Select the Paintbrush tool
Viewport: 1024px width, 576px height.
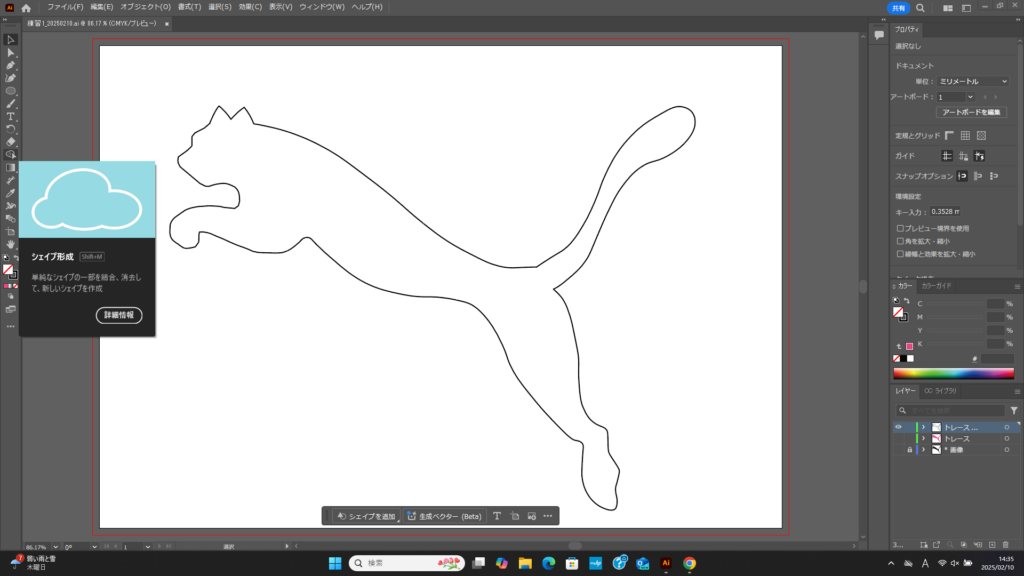pyautogui.click(x=11, y=103)
